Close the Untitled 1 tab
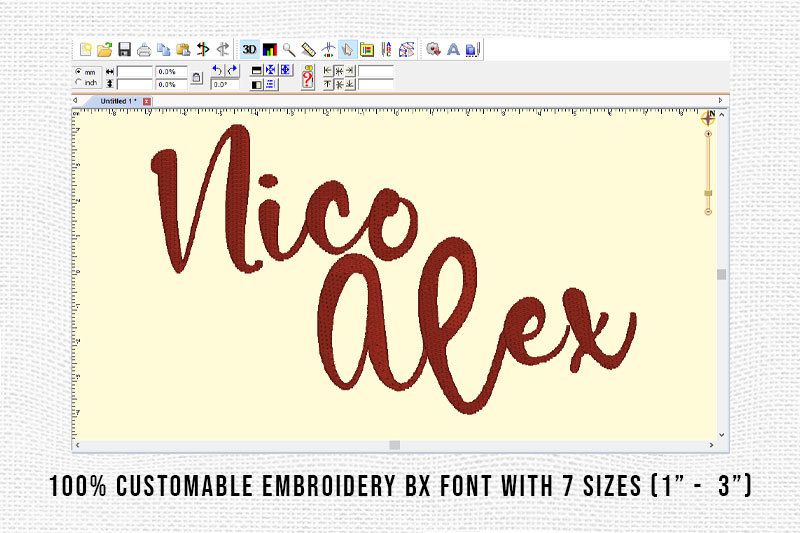 coord(146,101)
